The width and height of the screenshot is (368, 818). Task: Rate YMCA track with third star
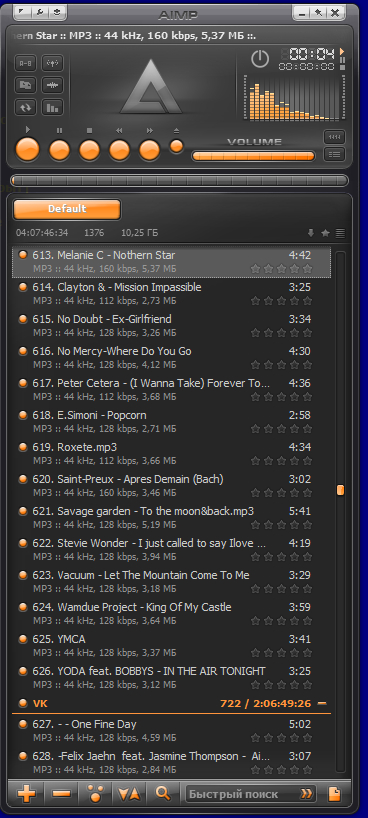pos(281,653)
